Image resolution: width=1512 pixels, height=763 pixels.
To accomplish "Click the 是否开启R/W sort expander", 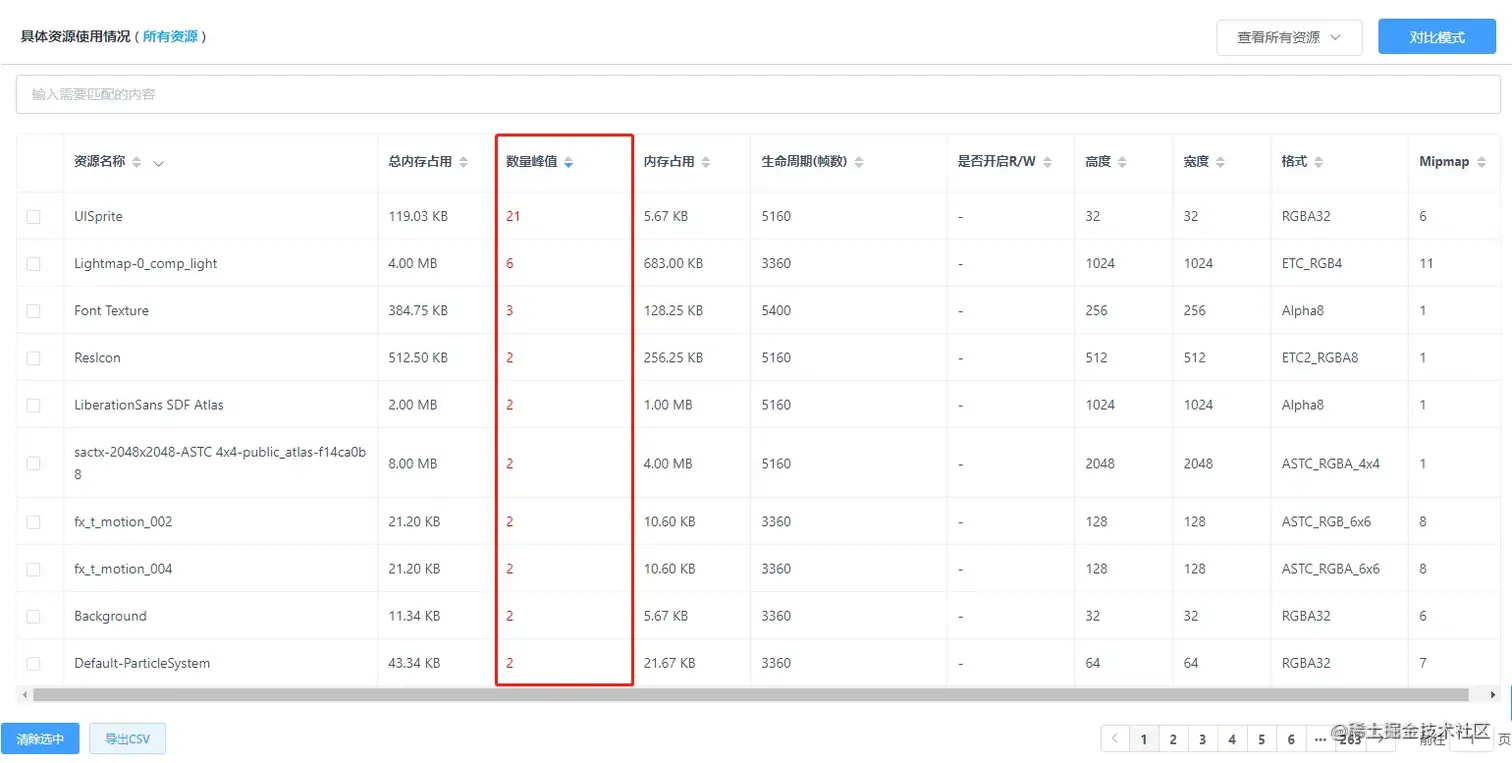I will (1047, 161).
